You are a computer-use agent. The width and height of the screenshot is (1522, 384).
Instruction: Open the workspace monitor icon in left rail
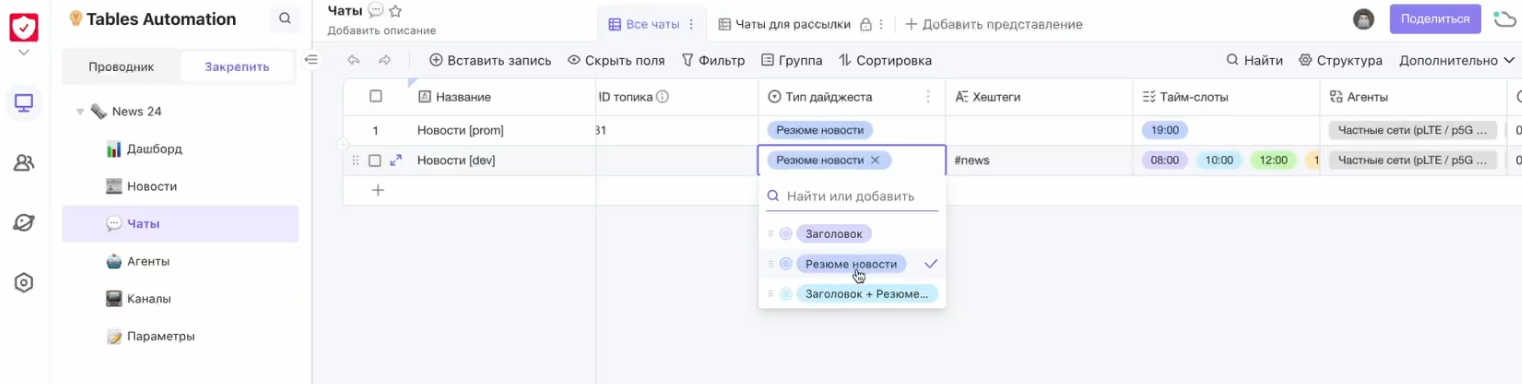pos(24,102)
